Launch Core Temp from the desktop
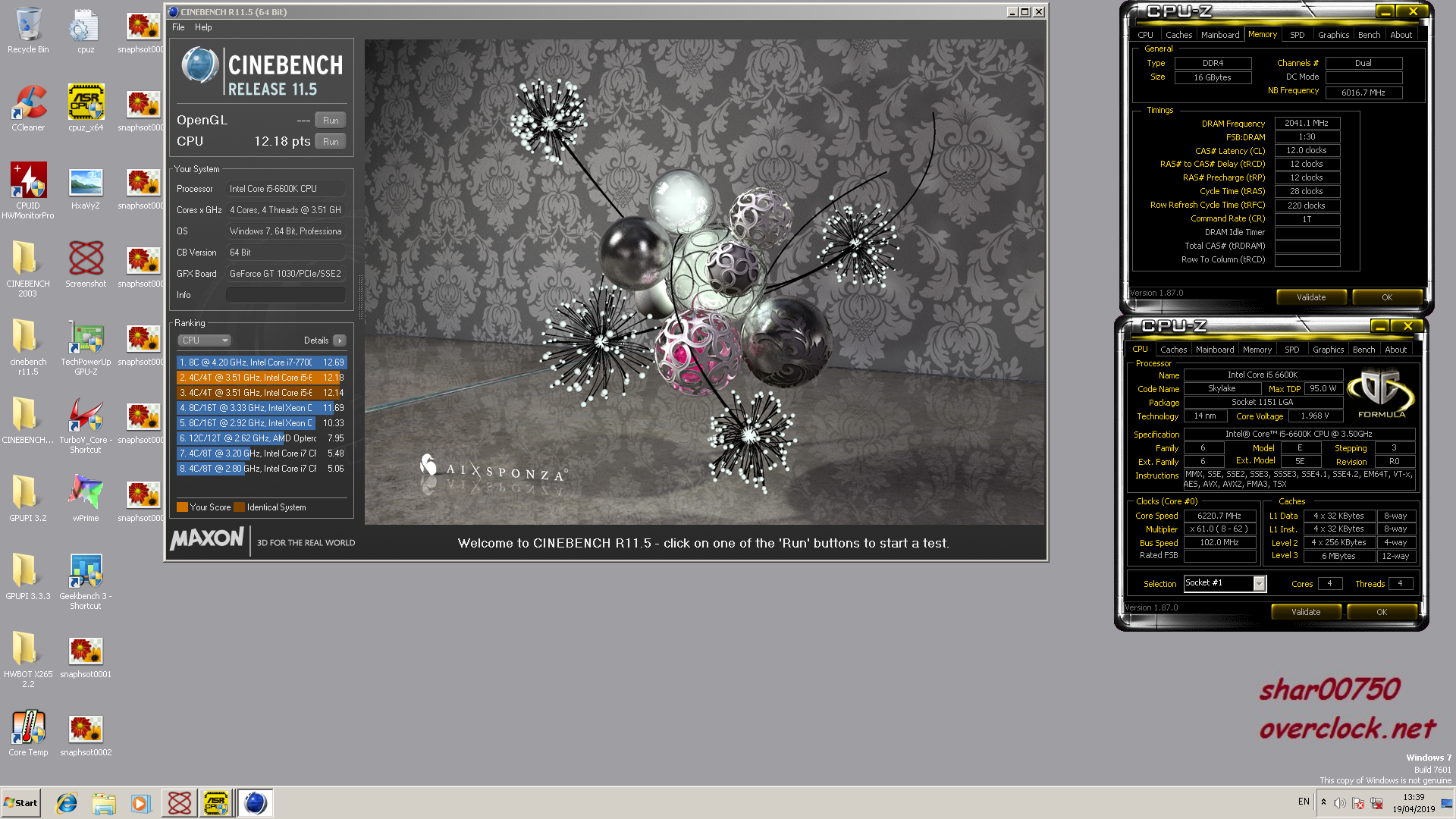The width and height of the screenshot is (1456, 819). [28, 733]
